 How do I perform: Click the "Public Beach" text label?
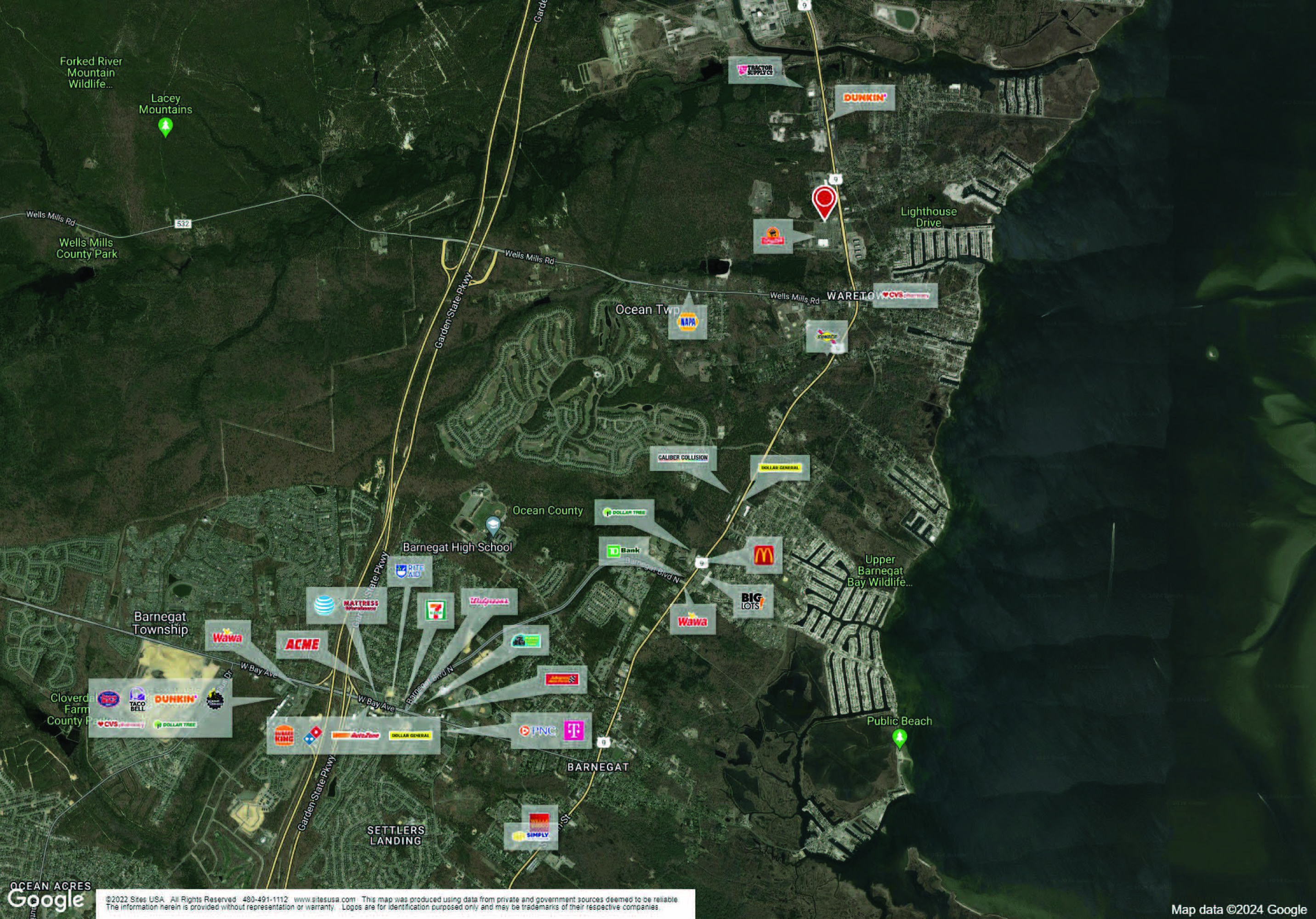coord(899,721)
